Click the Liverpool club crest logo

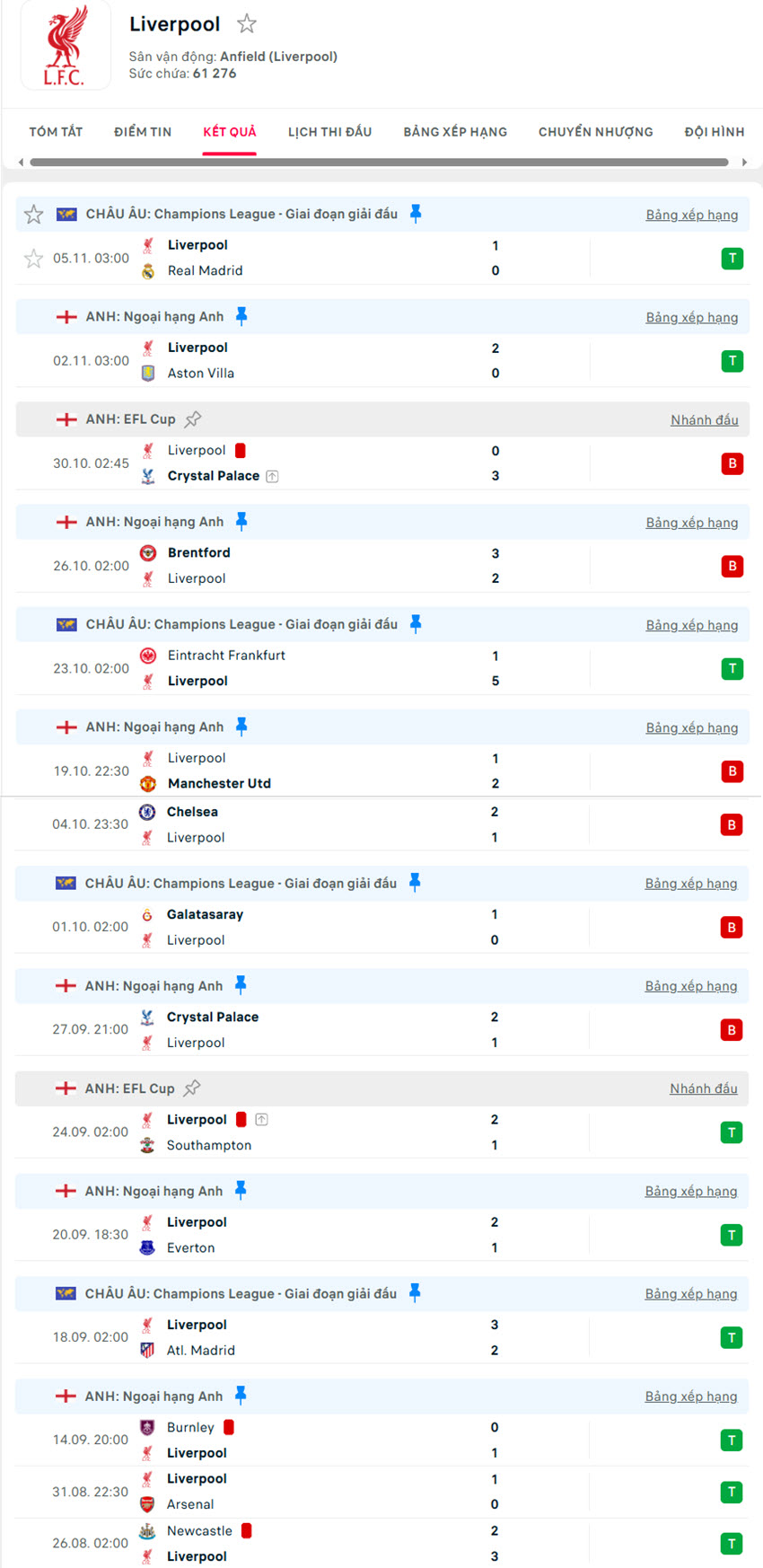click(x=66, y=45)
